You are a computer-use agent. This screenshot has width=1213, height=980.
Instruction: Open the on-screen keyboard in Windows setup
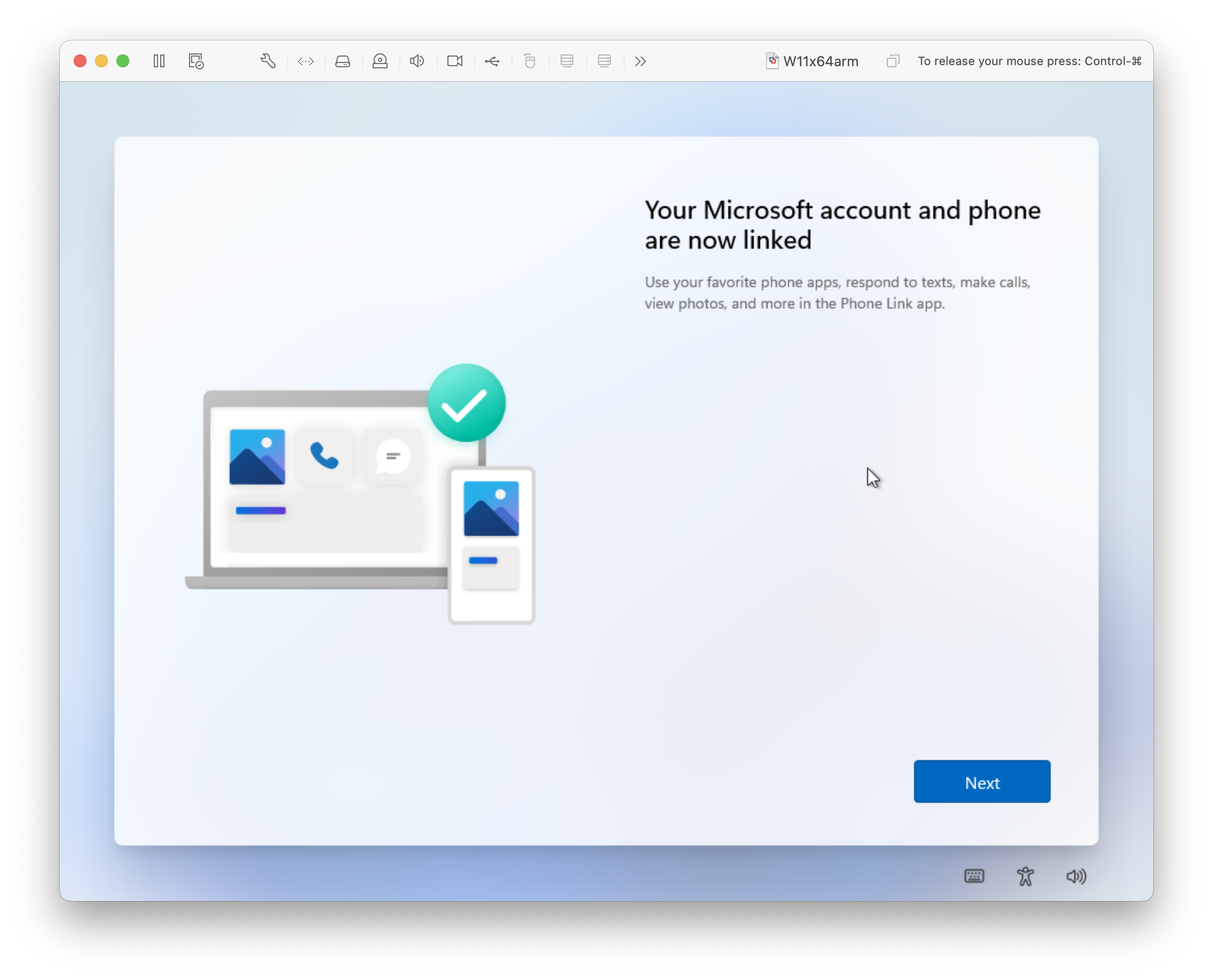coord(974,876)
